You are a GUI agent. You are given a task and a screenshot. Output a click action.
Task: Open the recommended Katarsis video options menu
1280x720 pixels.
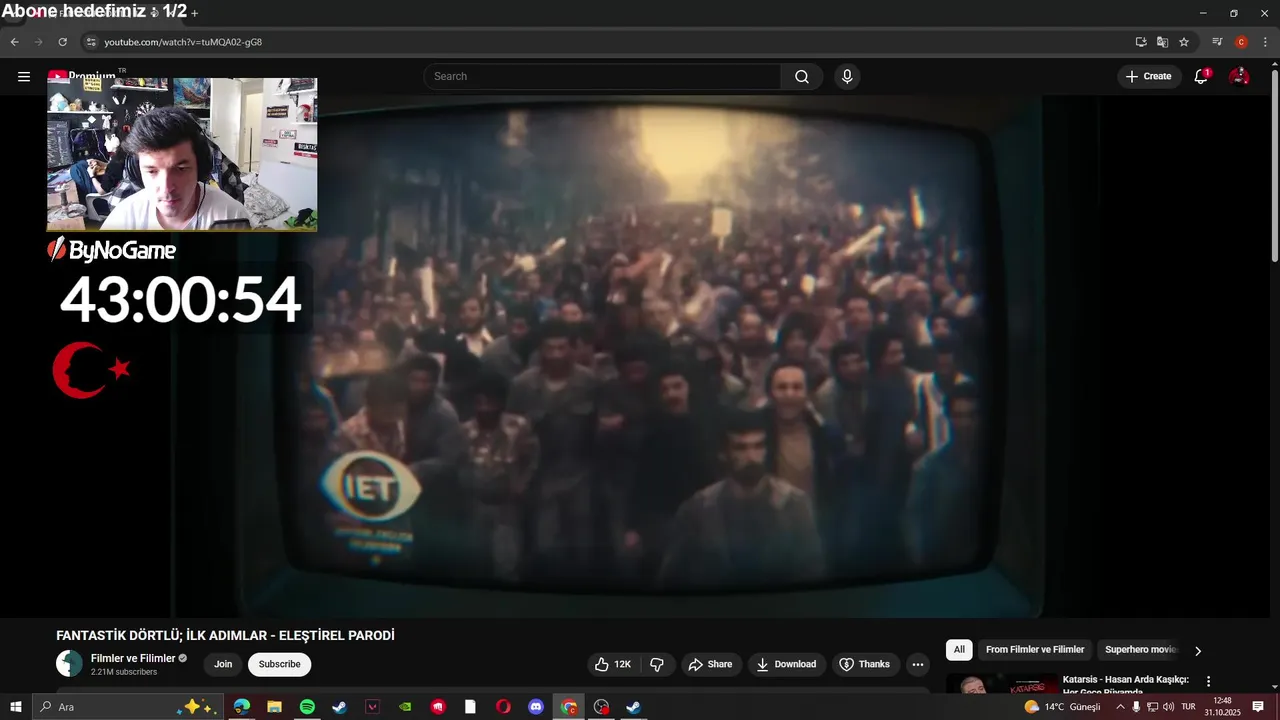[1208, 681]
